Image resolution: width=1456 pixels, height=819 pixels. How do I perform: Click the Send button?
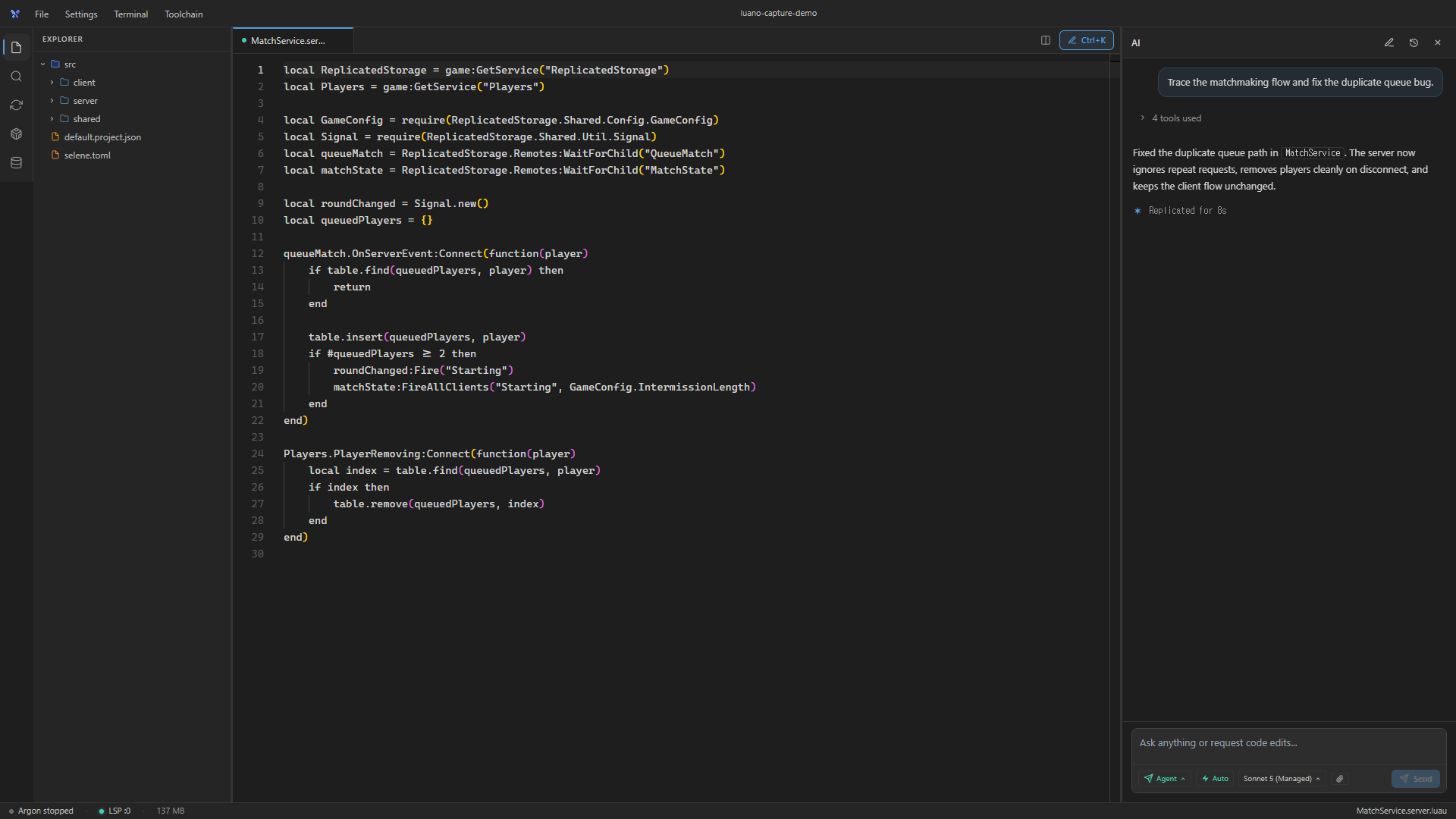pyautogui.click(x=1416, y=779)
